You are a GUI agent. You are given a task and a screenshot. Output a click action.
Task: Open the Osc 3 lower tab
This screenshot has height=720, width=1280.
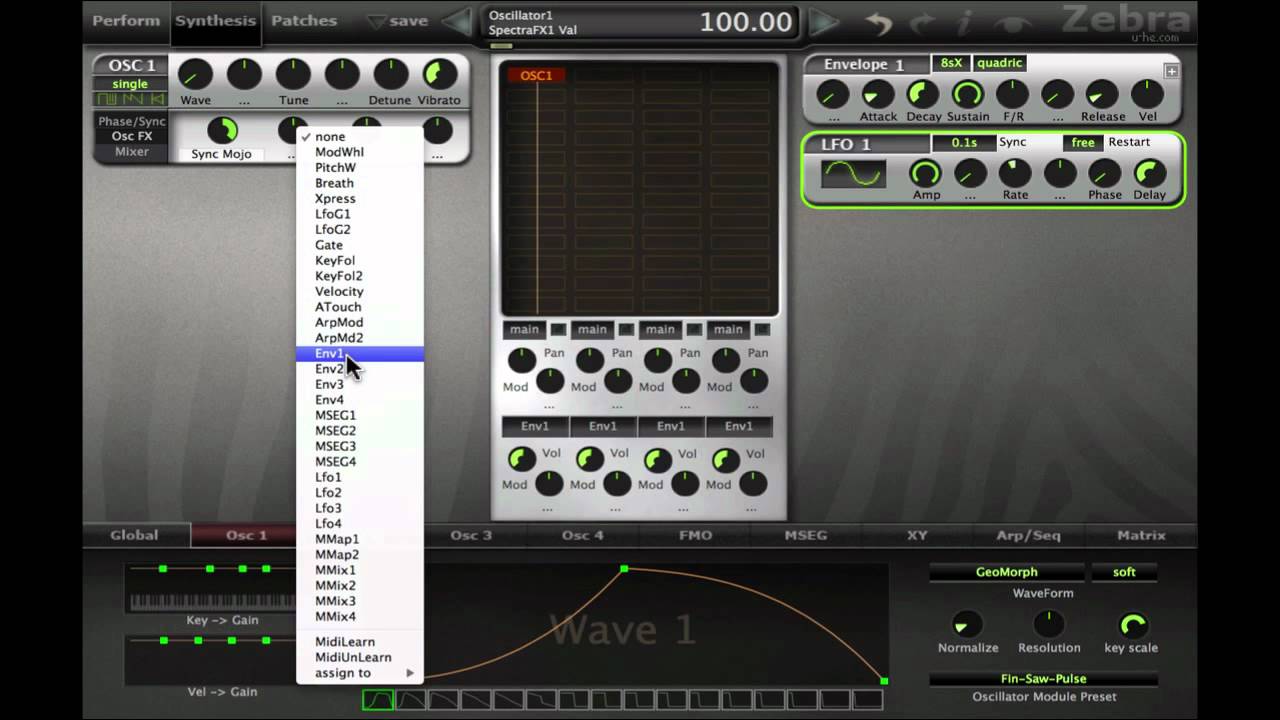[x=471, y=535]
